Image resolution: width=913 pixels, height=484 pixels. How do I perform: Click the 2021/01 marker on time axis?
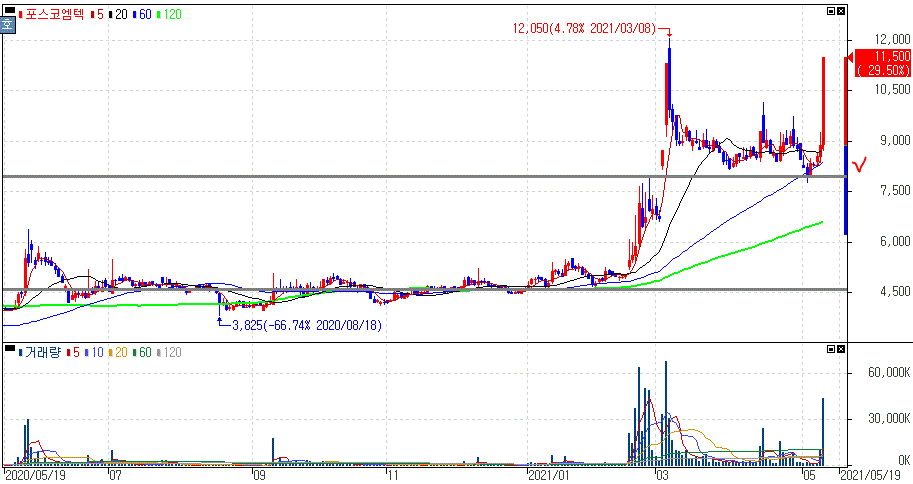(x=548, y=476)
